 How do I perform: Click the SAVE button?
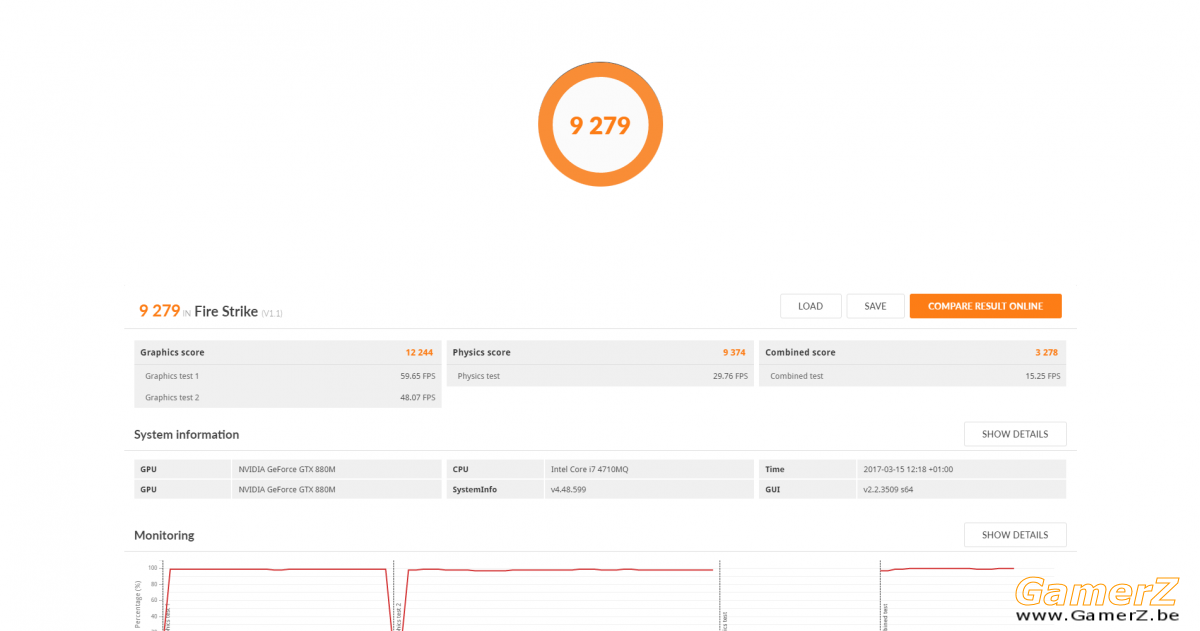[875, 306]
